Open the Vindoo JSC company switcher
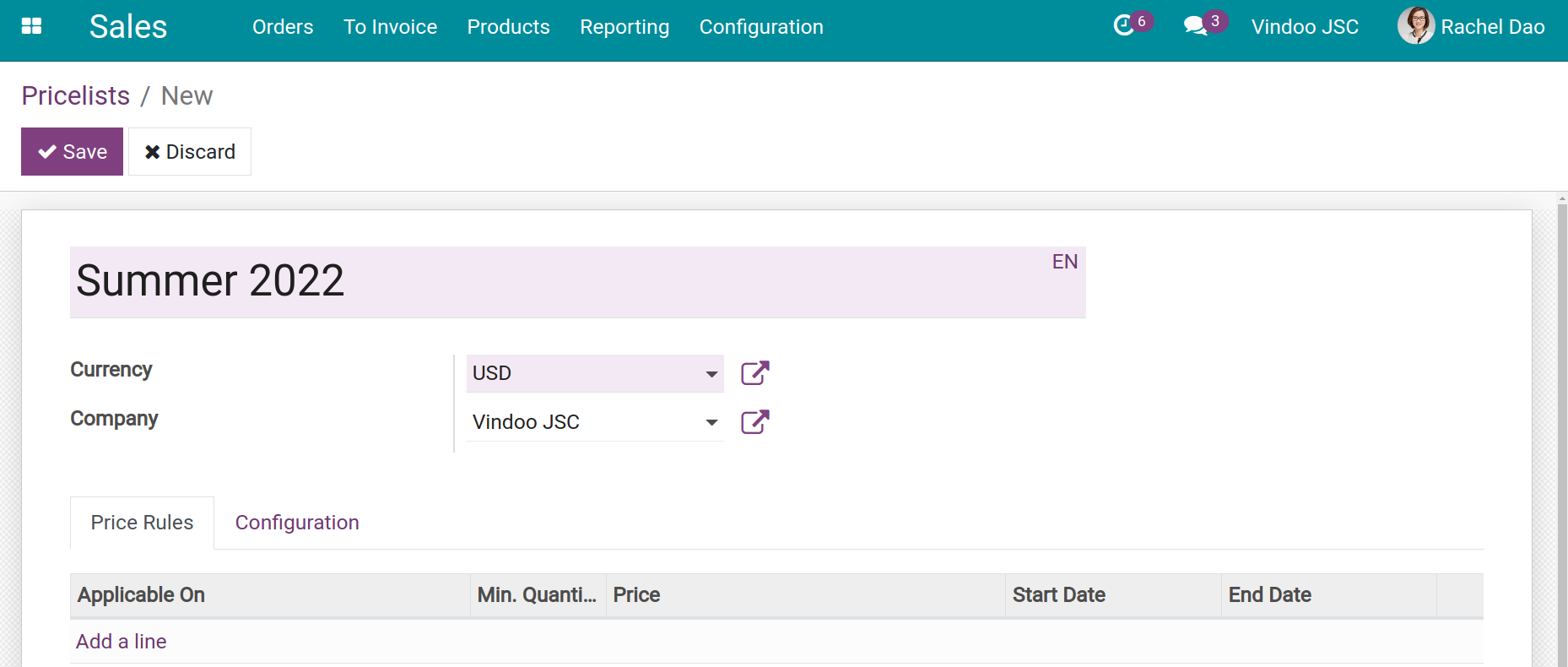 pos(1305,27)
